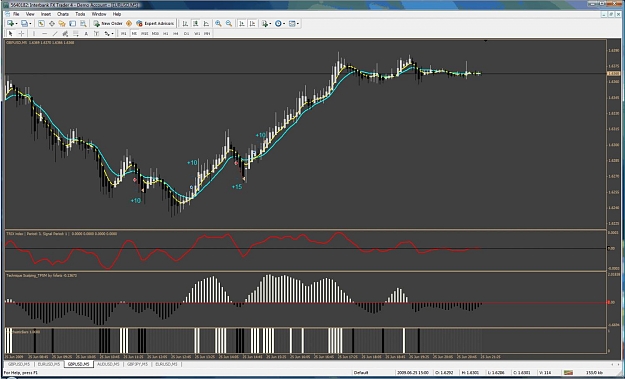Expand the arrows tool dropdown
The image size is (625, 379).
click(112, 34)
